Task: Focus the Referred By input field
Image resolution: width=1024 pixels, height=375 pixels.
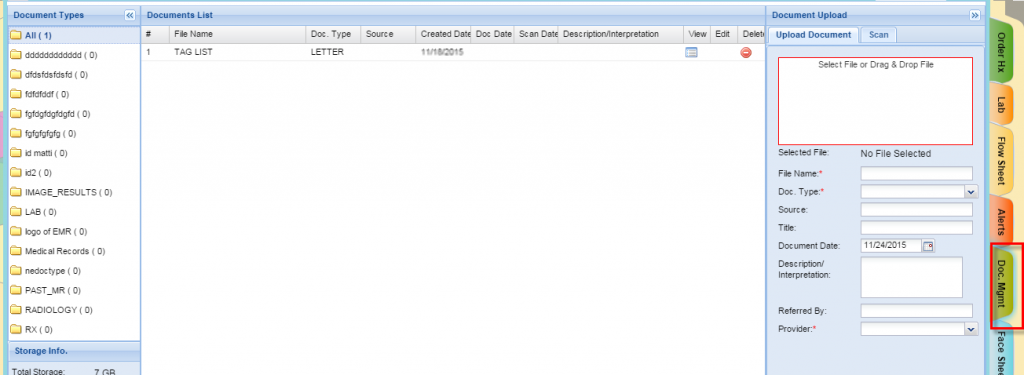Action: click(917, 310)
